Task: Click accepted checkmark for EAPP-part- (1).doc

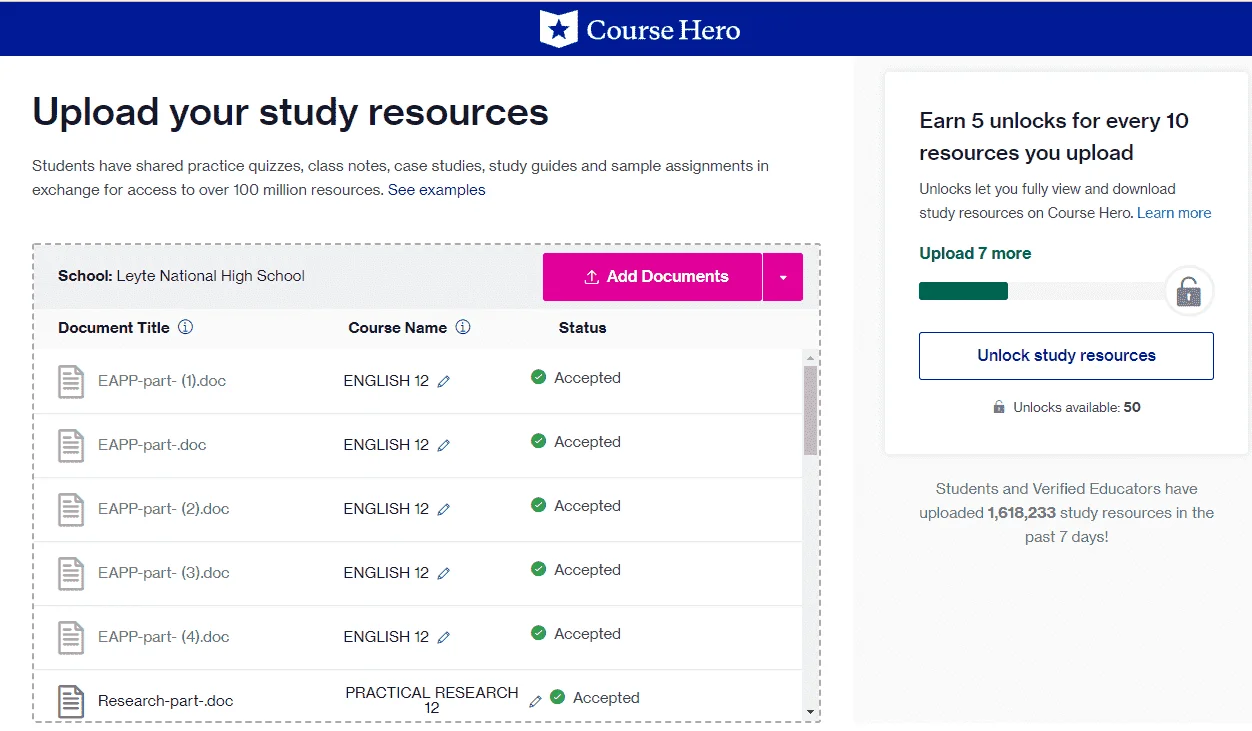Action: pos(538,377)
